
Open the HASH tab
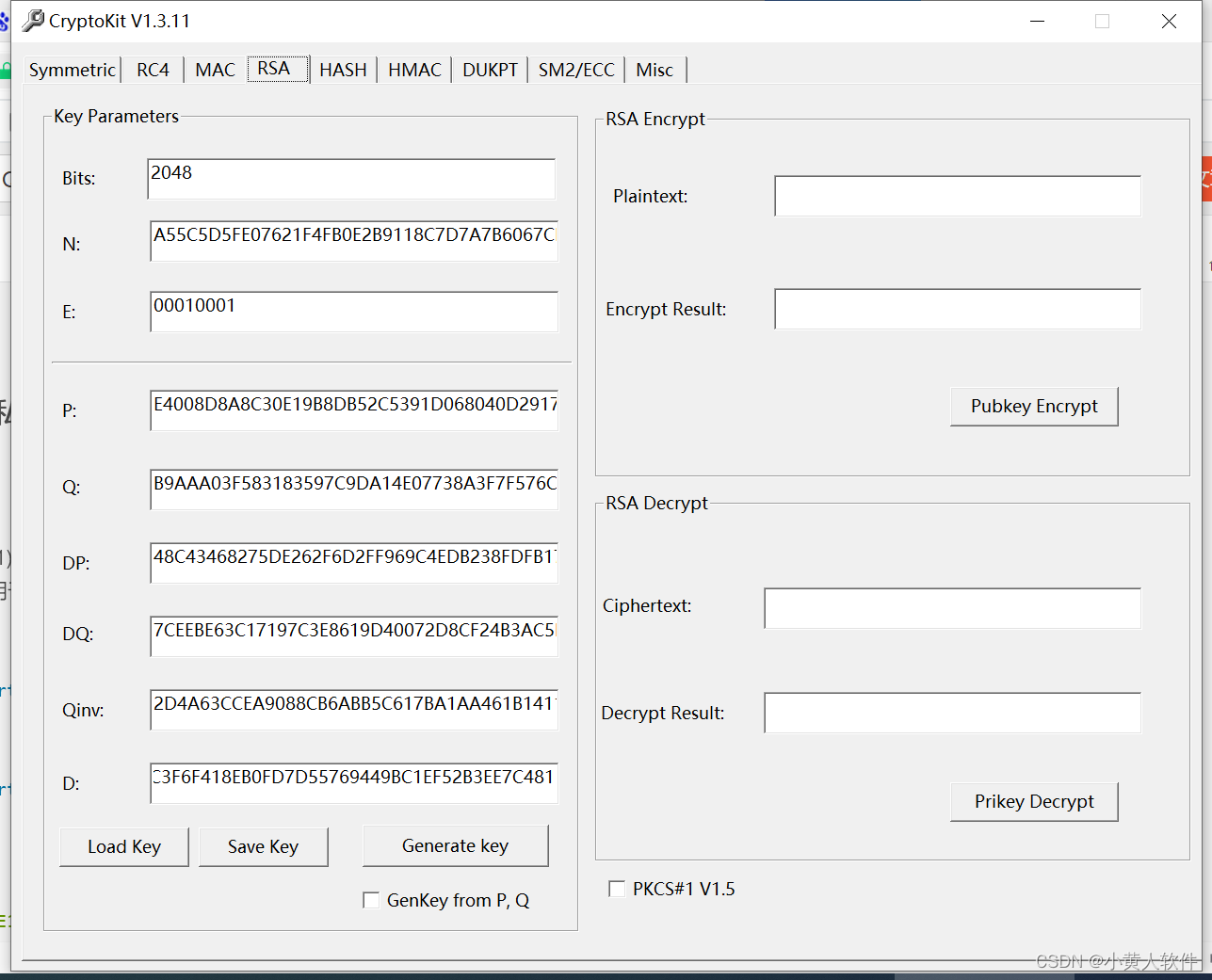[x=343, y=70]
